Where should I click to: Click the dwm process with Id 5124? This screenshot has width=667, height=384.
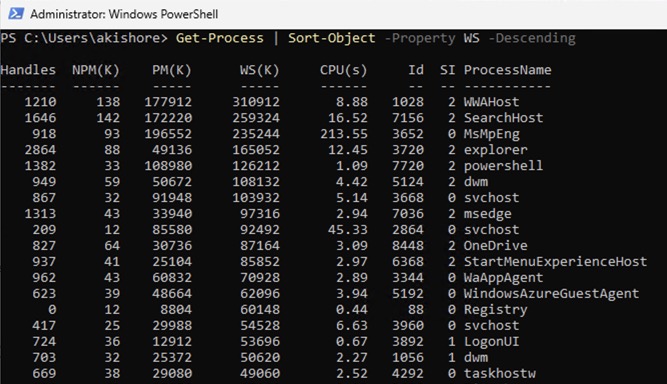(x=476, y=182)
